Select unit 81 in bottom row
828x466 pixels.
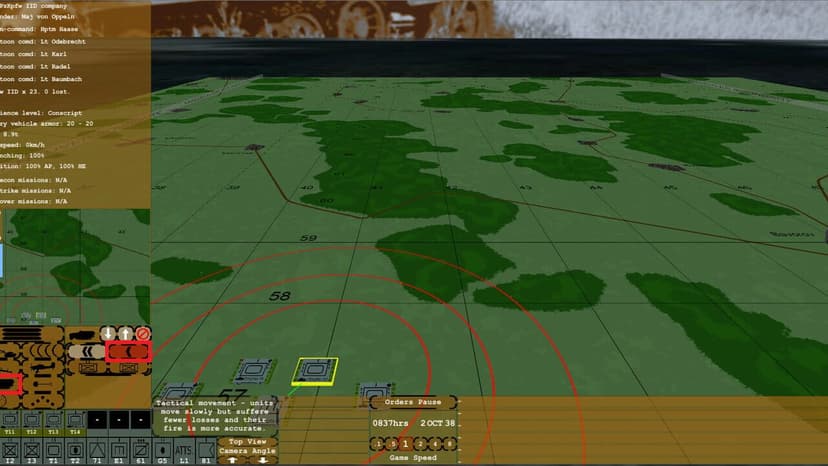tap(205, 452)
